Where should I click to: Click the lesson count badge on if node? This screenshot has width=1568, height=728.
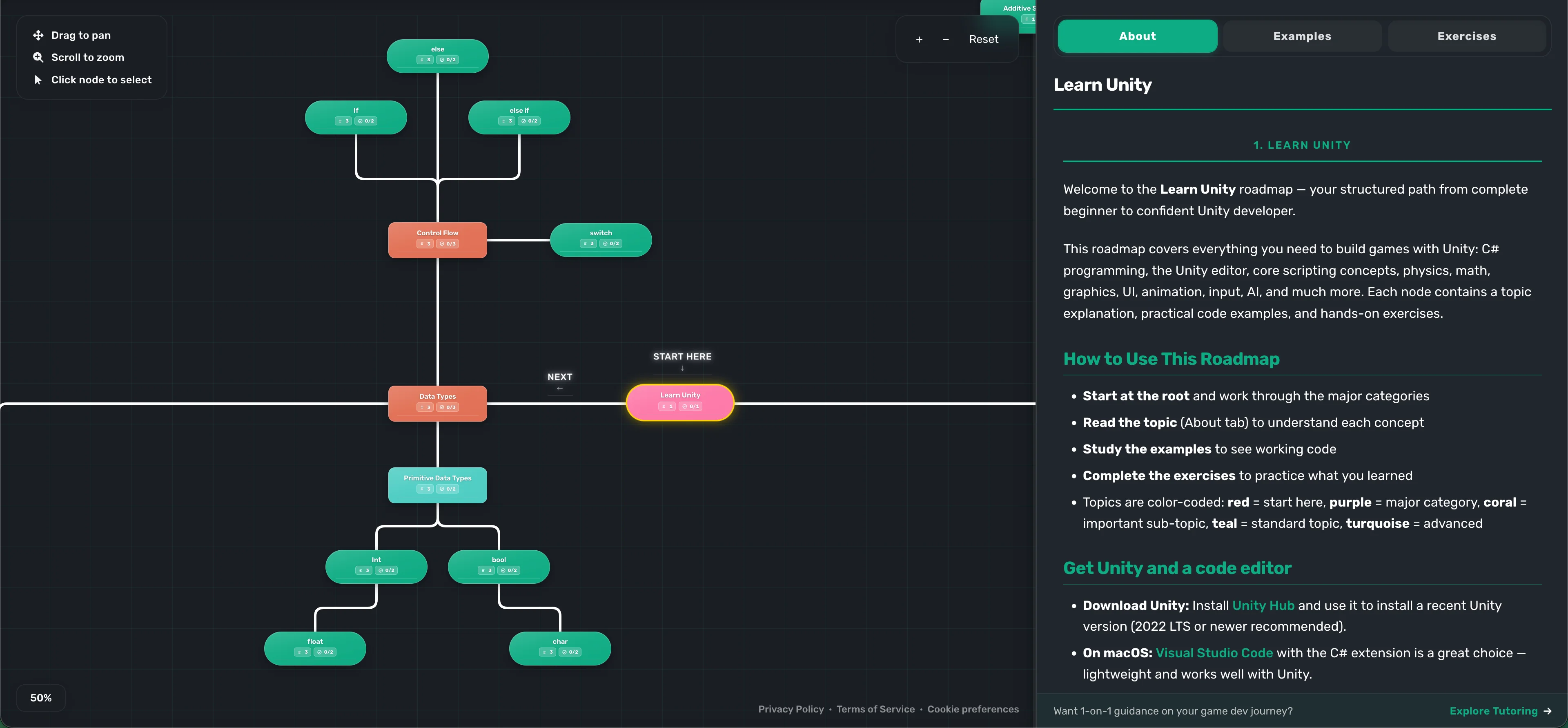point(343,121)
